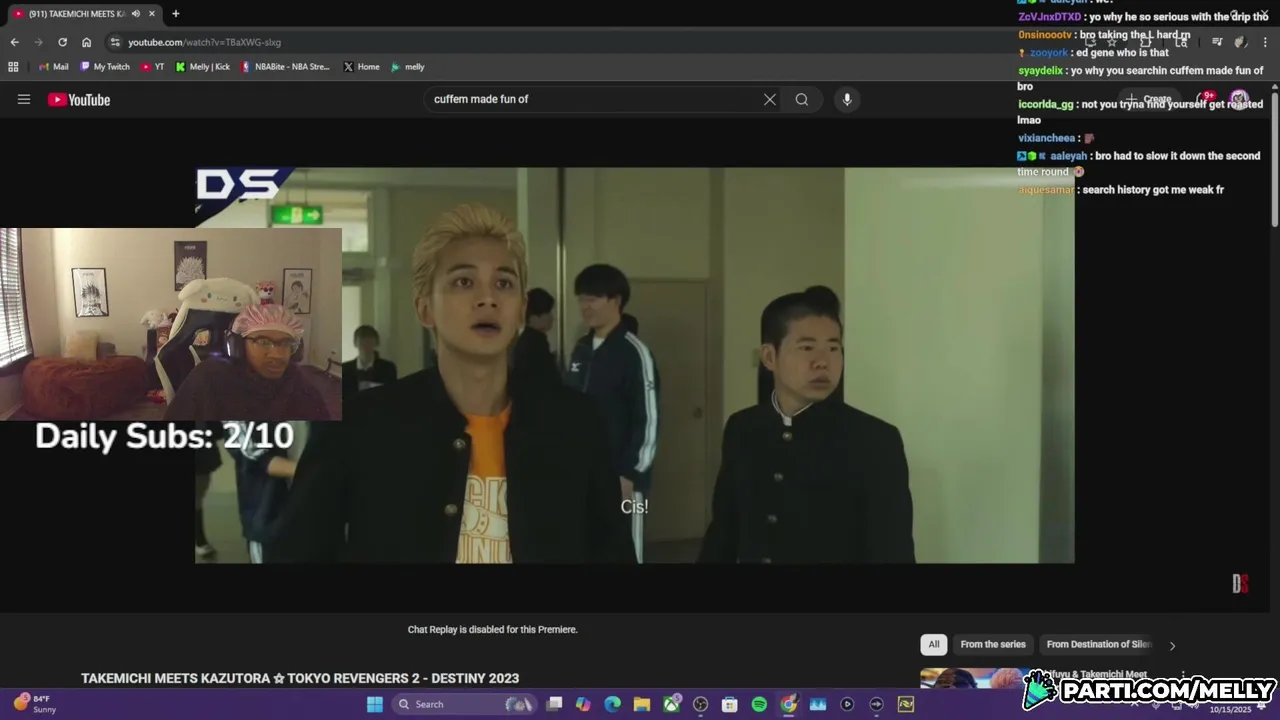Click the taskbar date 10/15/2025
This screenshot has height=720, width=1280.
1230,709
